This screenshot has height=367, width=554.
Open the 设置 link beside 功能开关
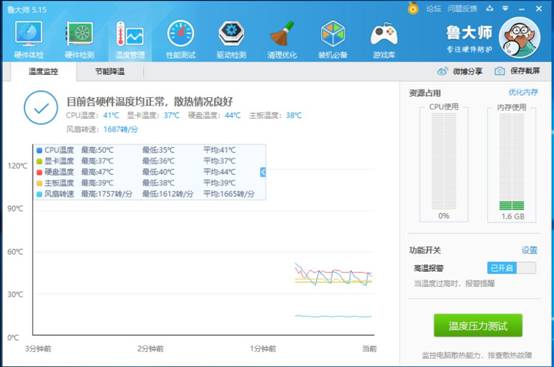click(x=529, y=250)
